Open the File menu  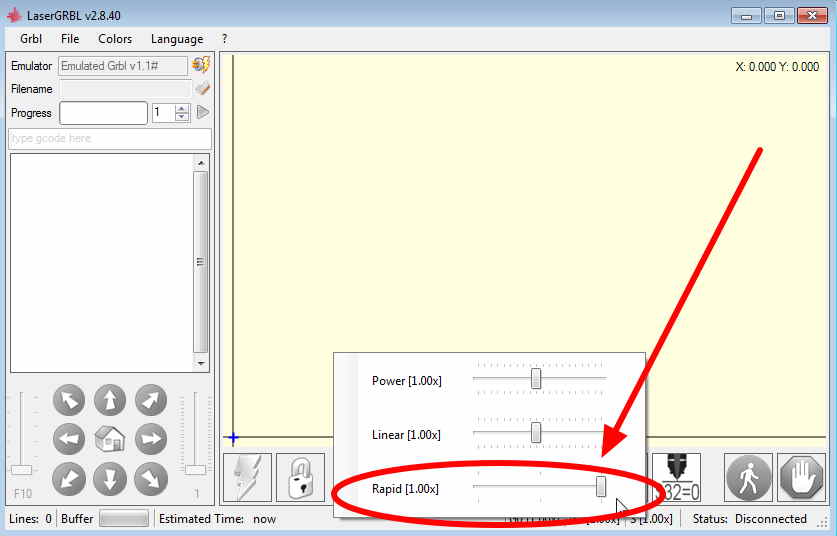(70, 39)
